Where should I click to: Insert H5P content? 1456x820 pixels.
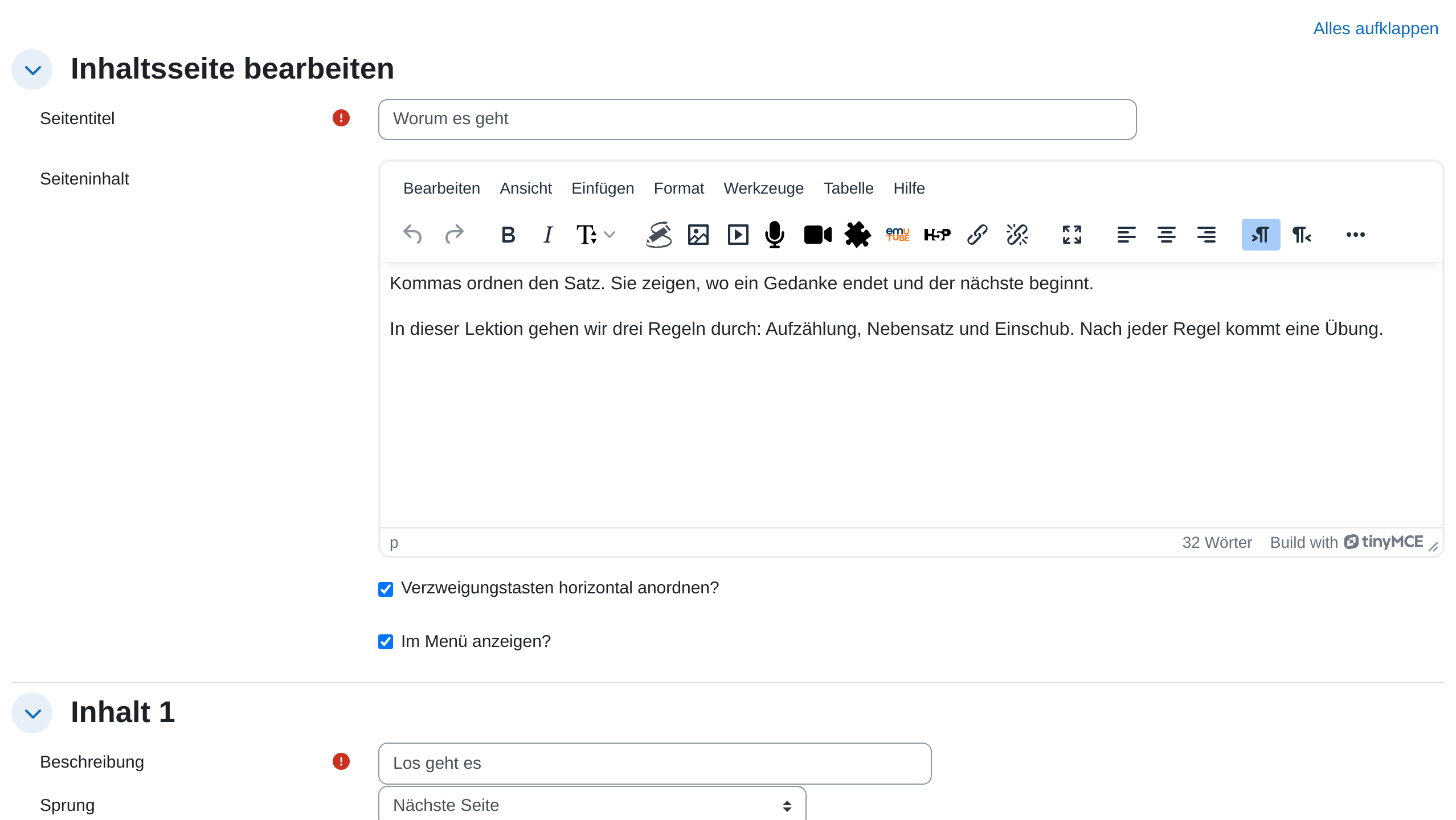coord(938,235)
